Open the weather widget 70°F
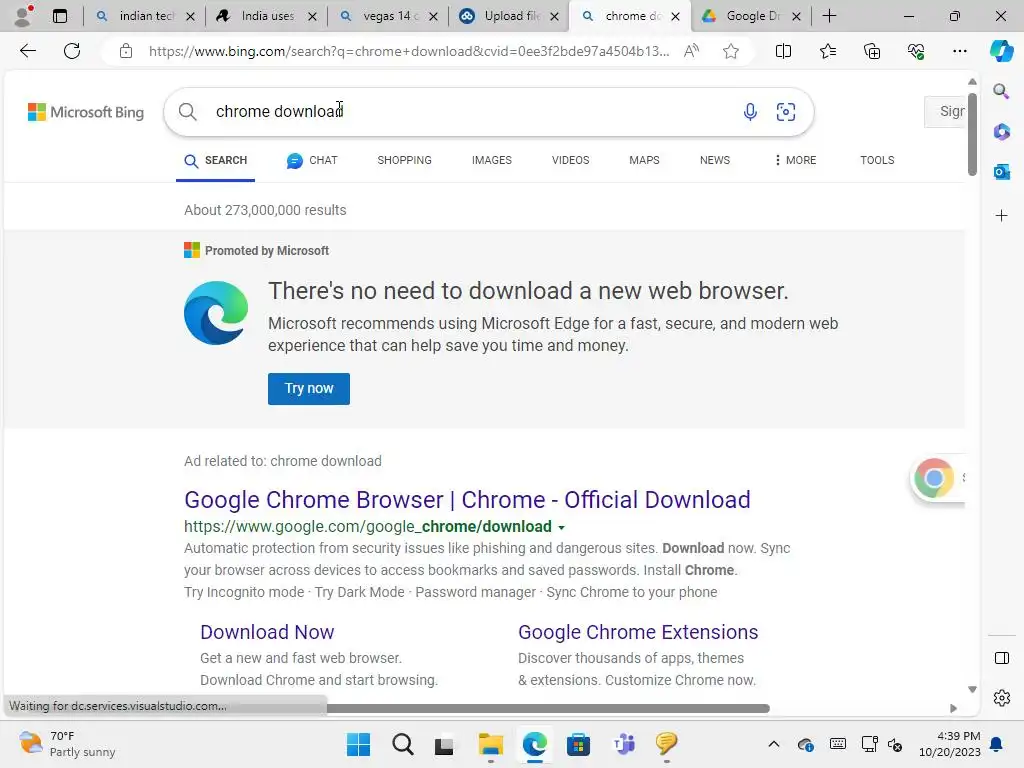The height and width of the screenshot is (768, 1024). 66,744
